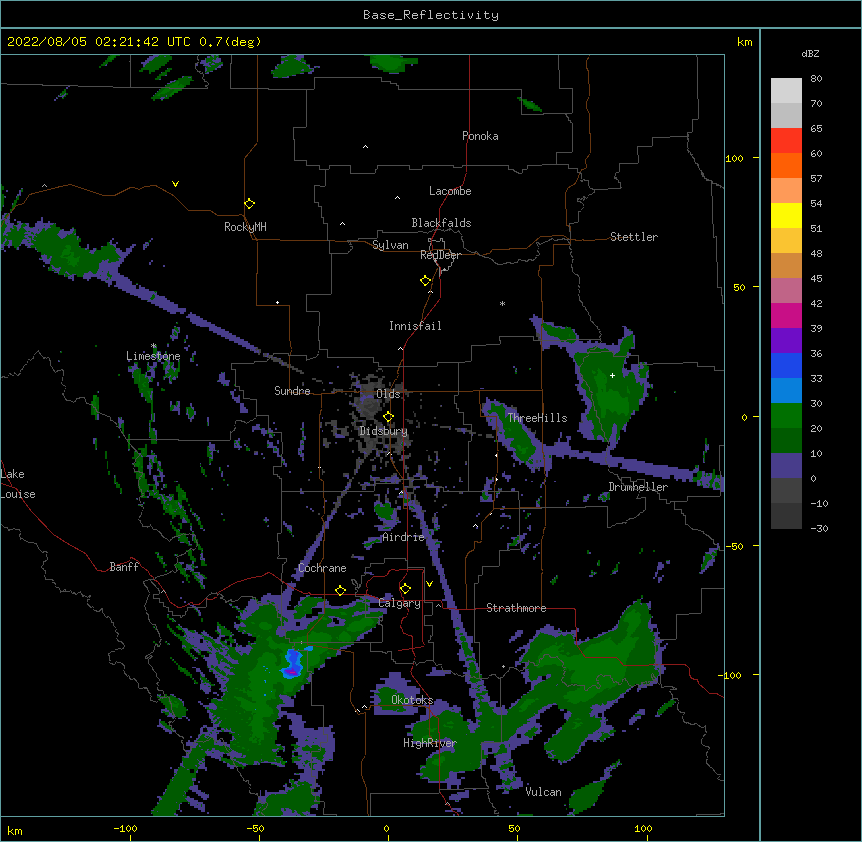
Task: Select the yellow 54-51 dBZ legend swatch
Action: (786, 215)
